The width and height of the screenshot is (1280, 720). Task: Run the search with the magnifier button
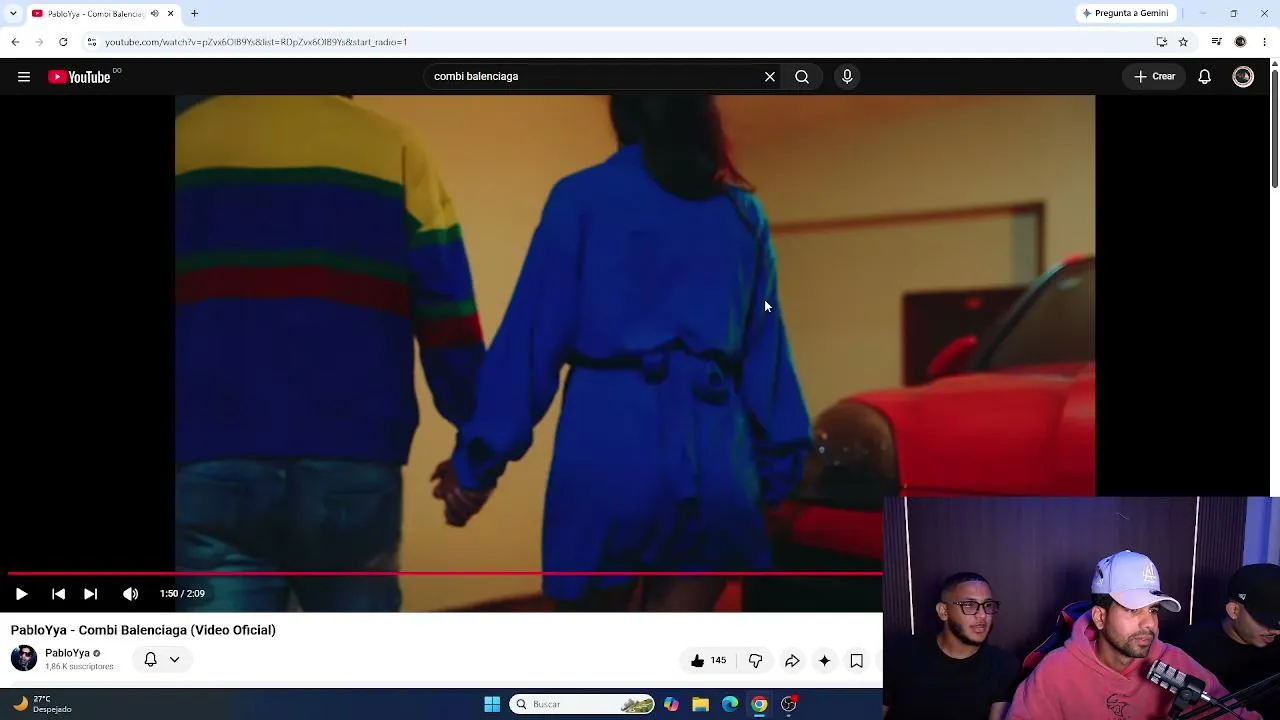(802, 77)
